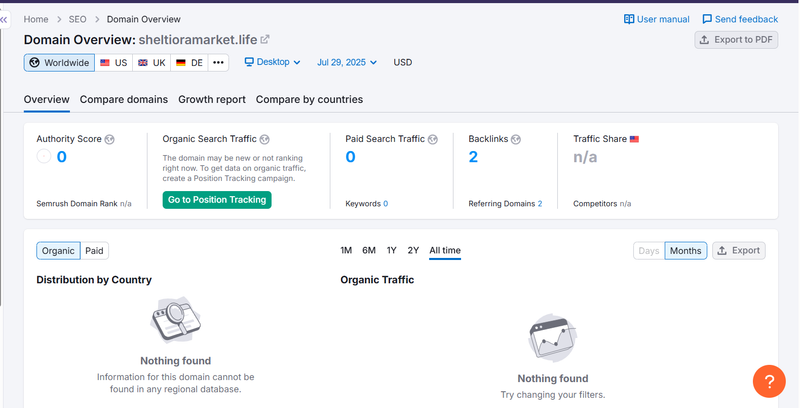Image resolution: width=800 pixels, height=408 pixels.
Task: Set time range to All time
Action: coord(445,250)
